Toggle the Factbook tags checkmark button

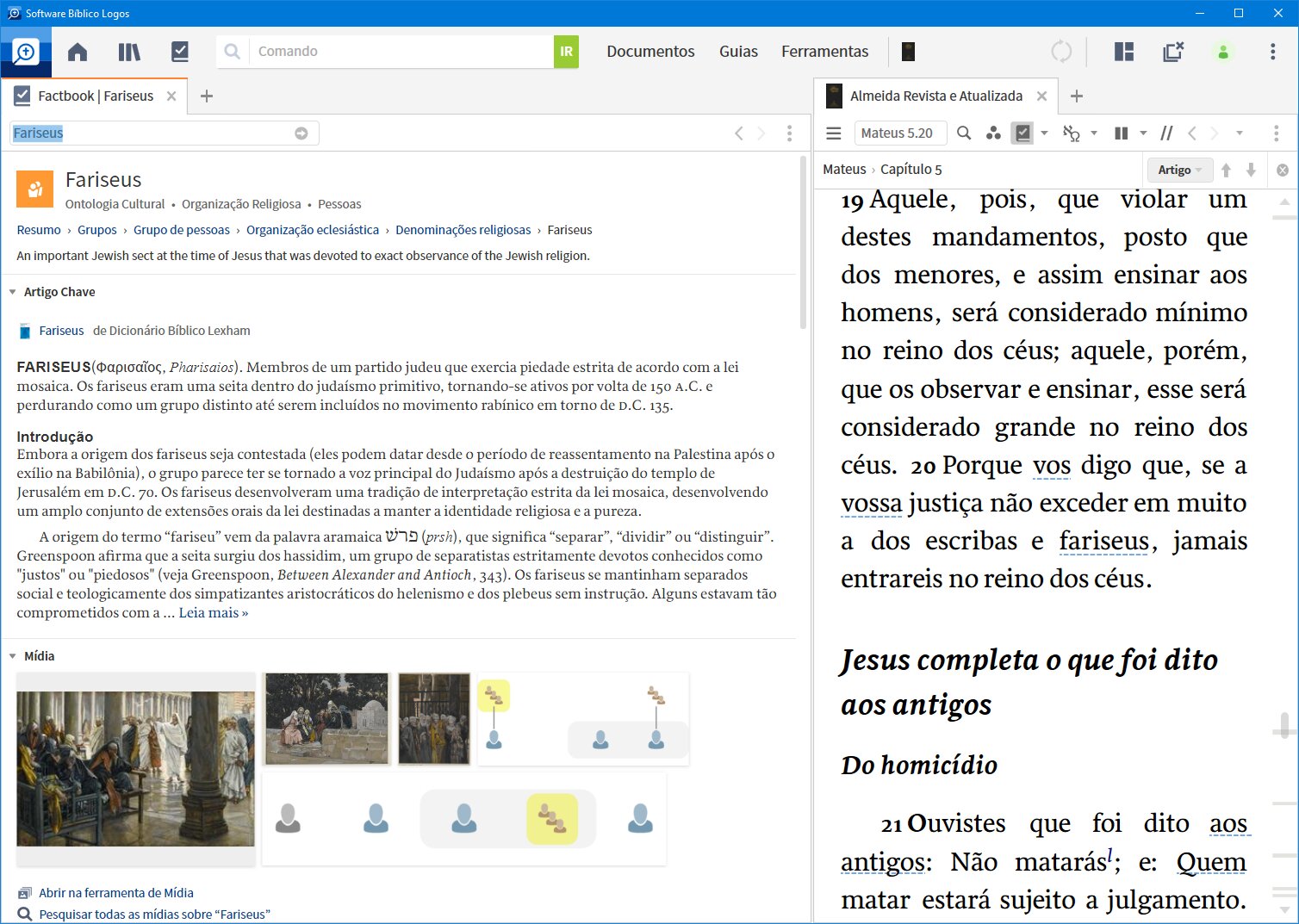pyautogui.click(x=1022, y=133)
